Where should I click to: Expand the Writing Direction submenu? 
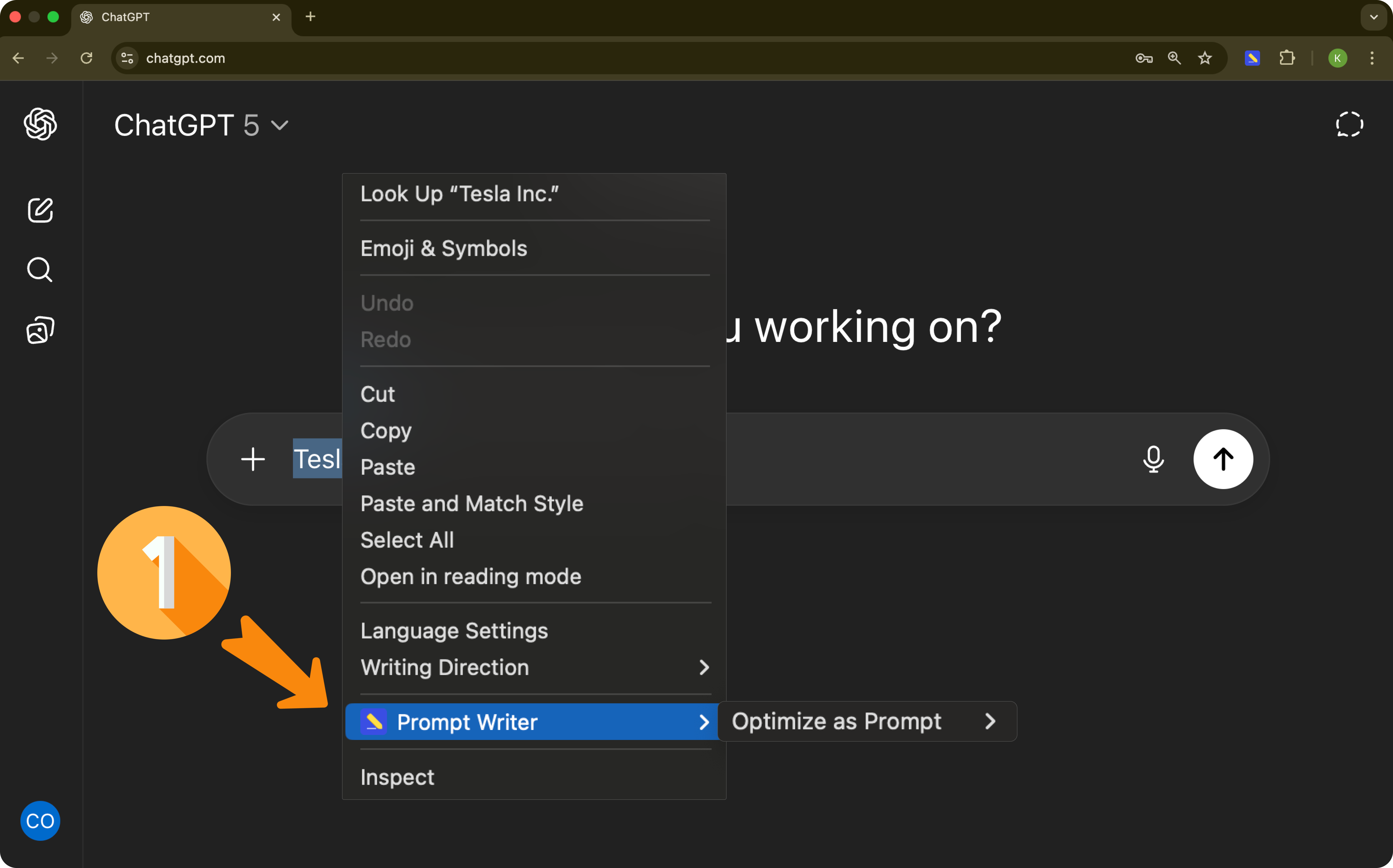click(x=445, y=667)
